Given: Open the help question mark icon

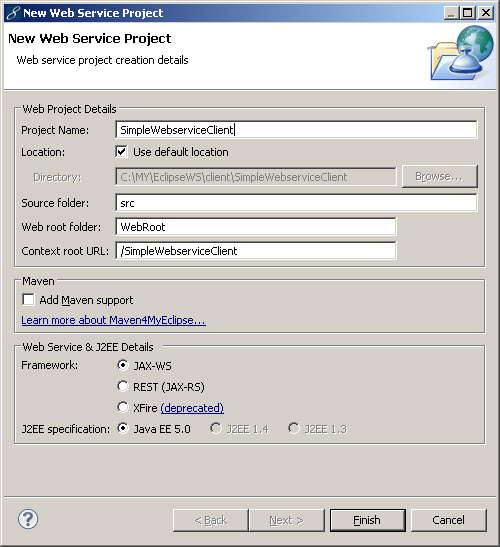Looking at the screenshot, I should point(28,519).
